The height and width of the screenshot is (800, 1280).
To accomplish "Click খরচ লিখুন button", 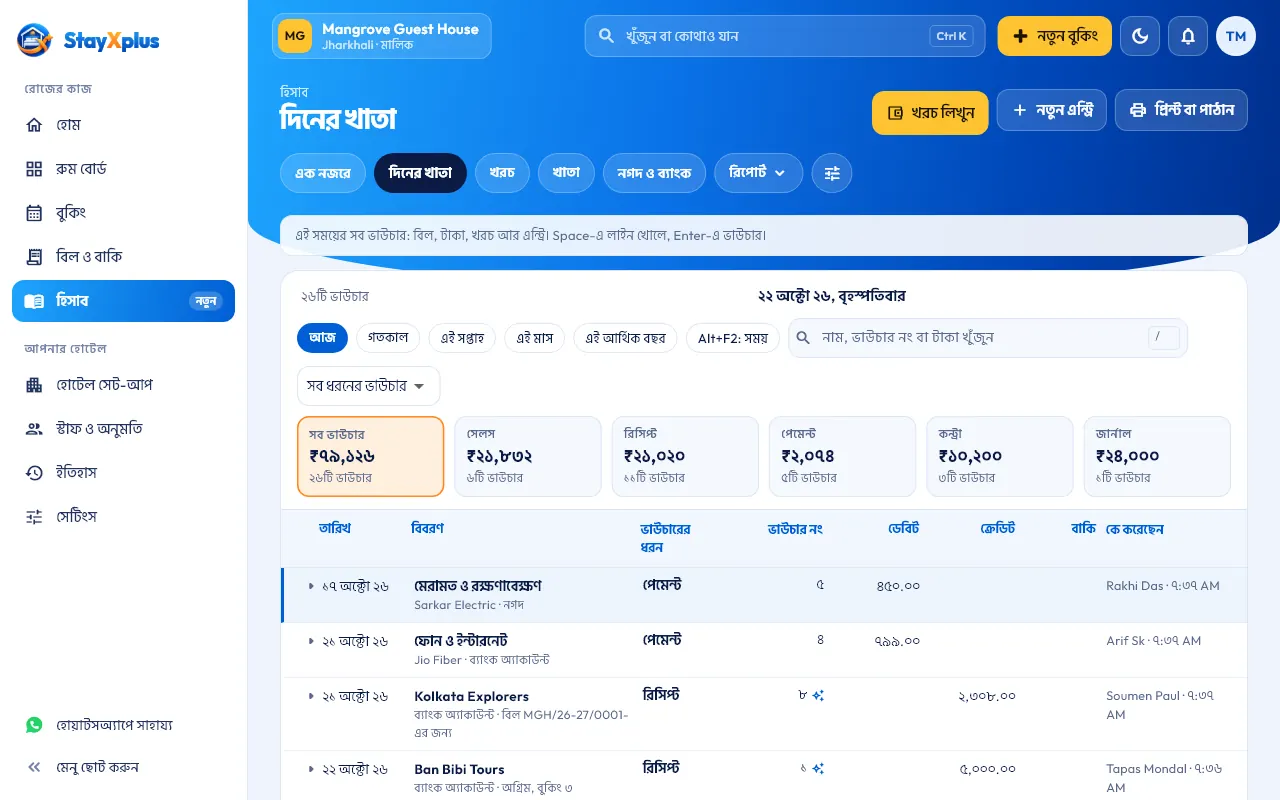I will click(930, 112).
